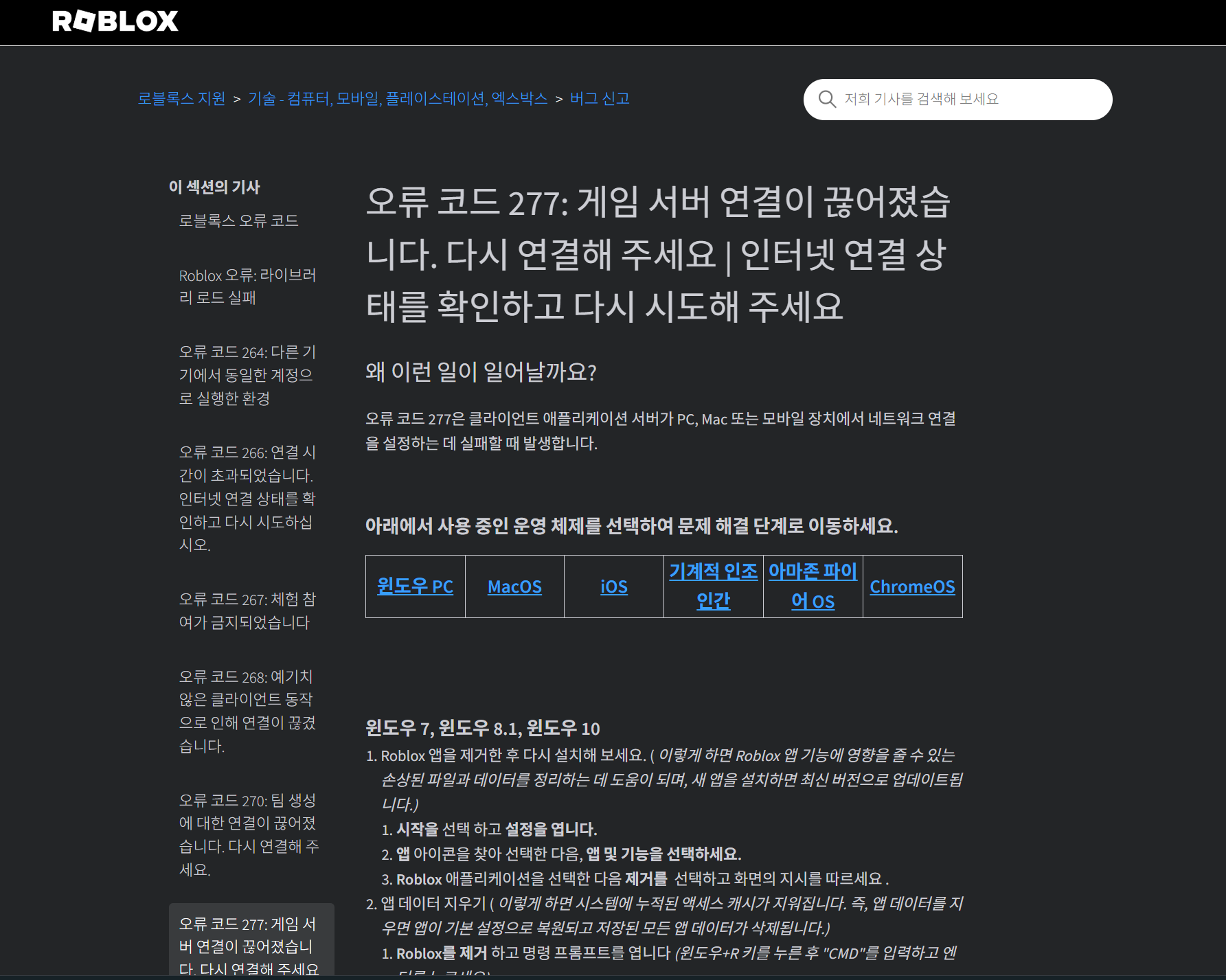Image resolution: width=1226 pixels, height=980 pixels.
Task: Open 오류 코드 267 sidebar article
Action: [247, 611]
